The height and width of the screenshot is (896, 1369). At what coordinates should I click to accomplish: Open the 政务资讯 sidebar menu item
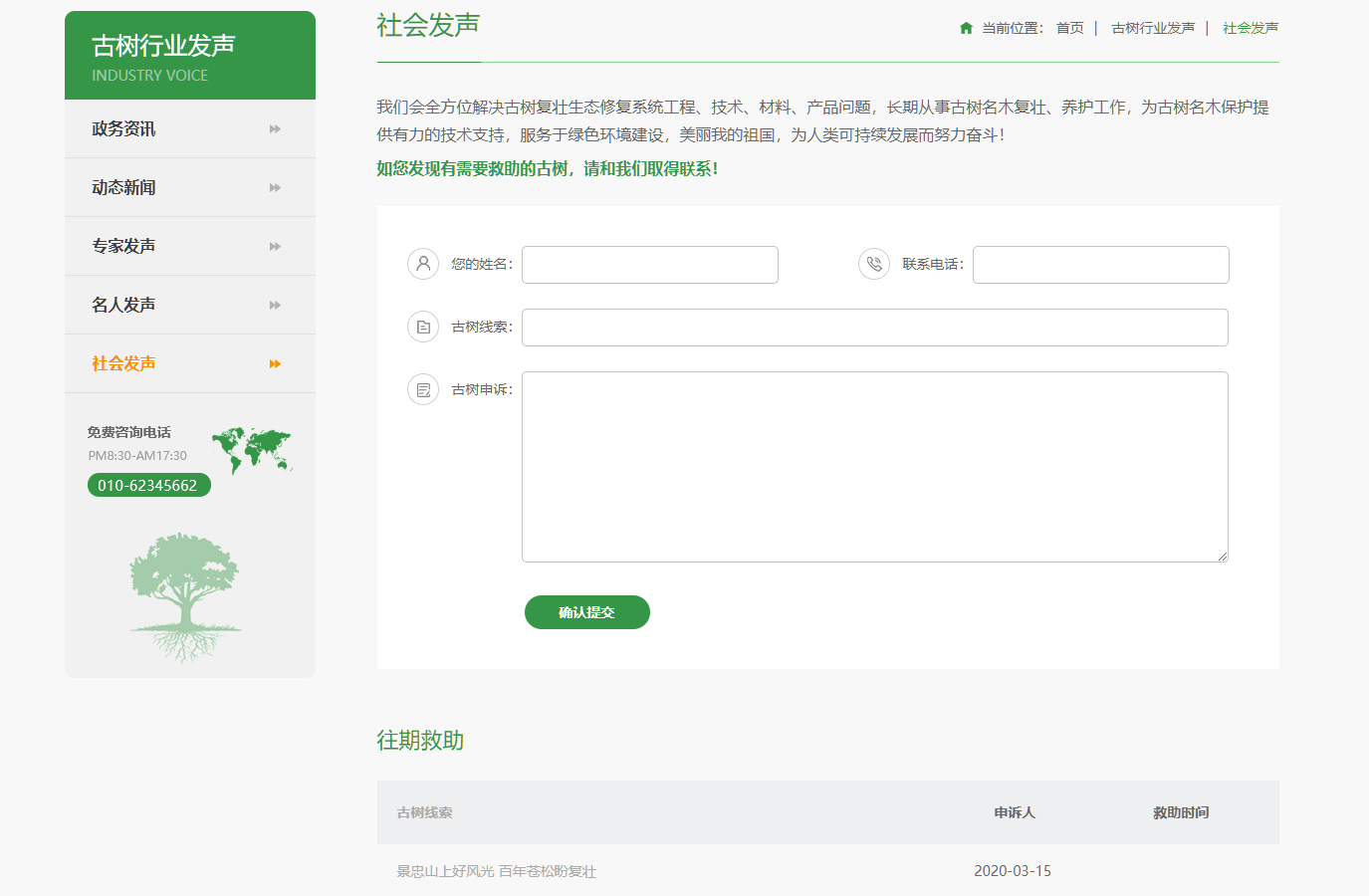point(190,128)
